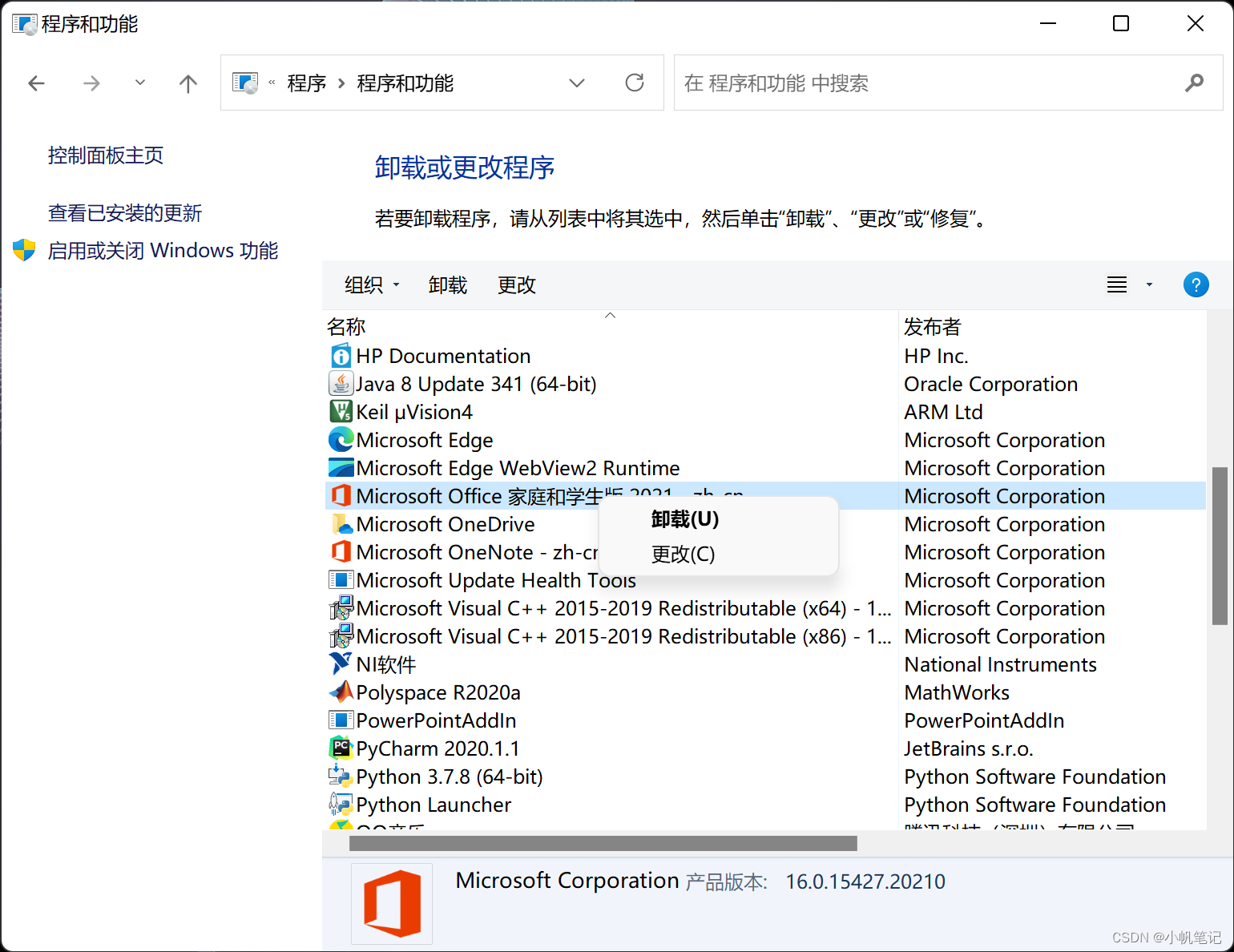Image resolution: width=1234 pixels, height=952 pixels.
Task: Click 卸载 in the toolbar
Action: coord(448,285)
